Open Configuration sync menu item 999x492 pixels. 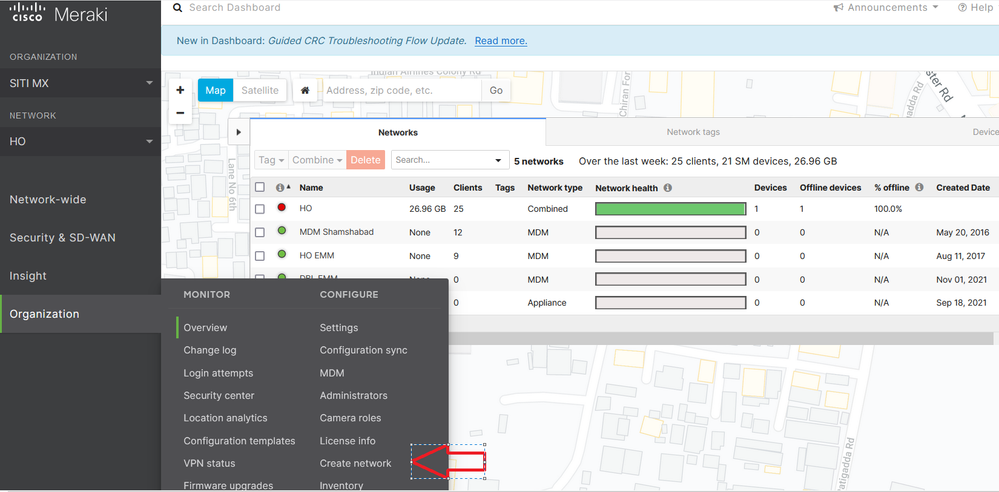[363, 350]
